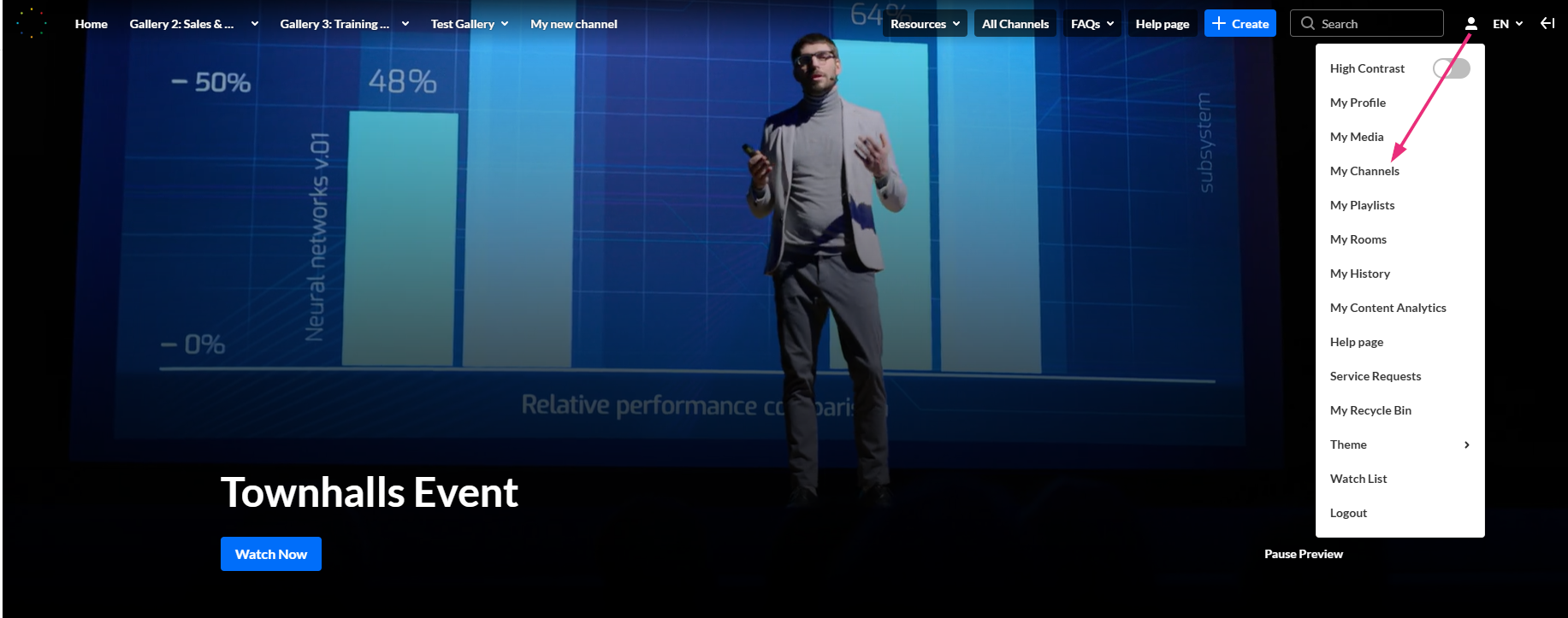Click Pause Preview

1304,554
